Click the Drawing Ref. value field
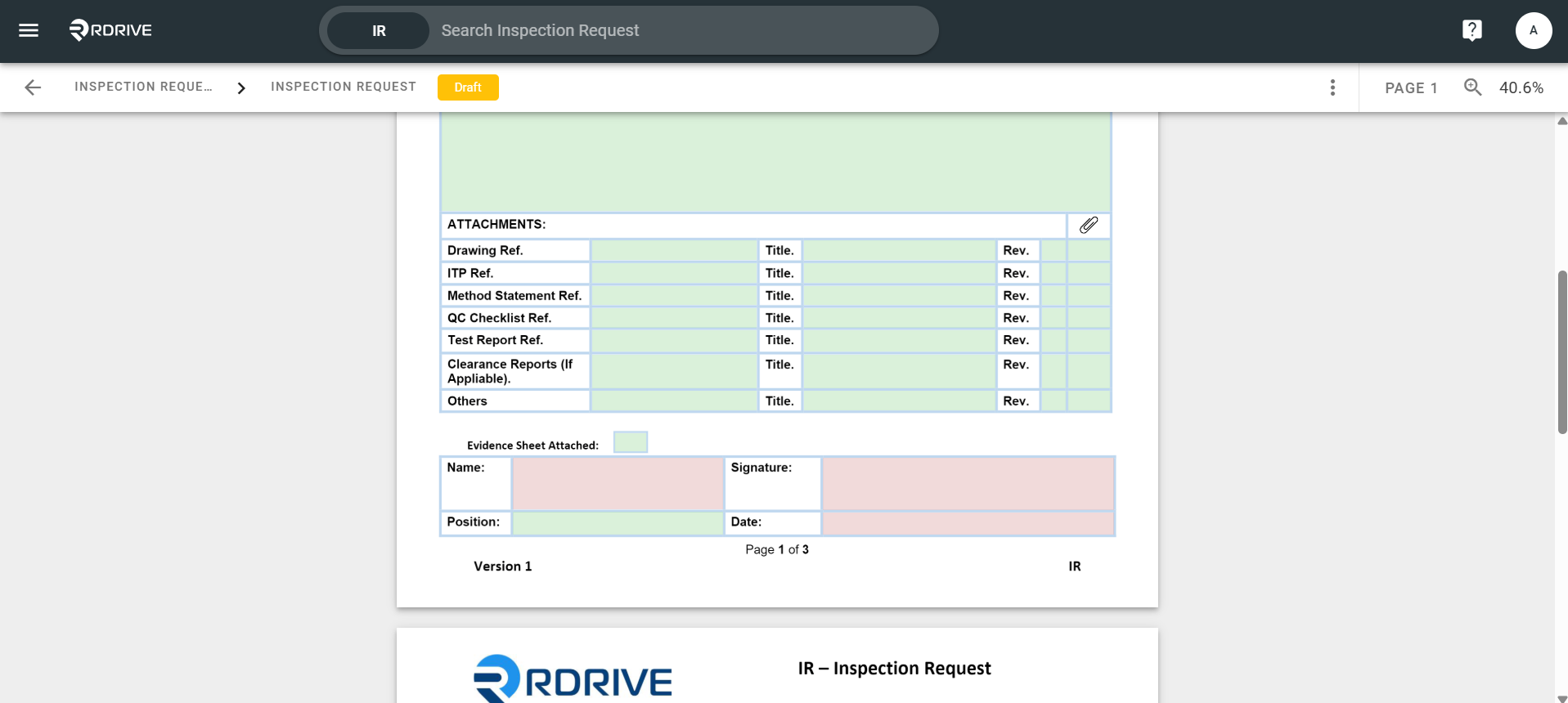1568x703 pixels. (674, 250)
